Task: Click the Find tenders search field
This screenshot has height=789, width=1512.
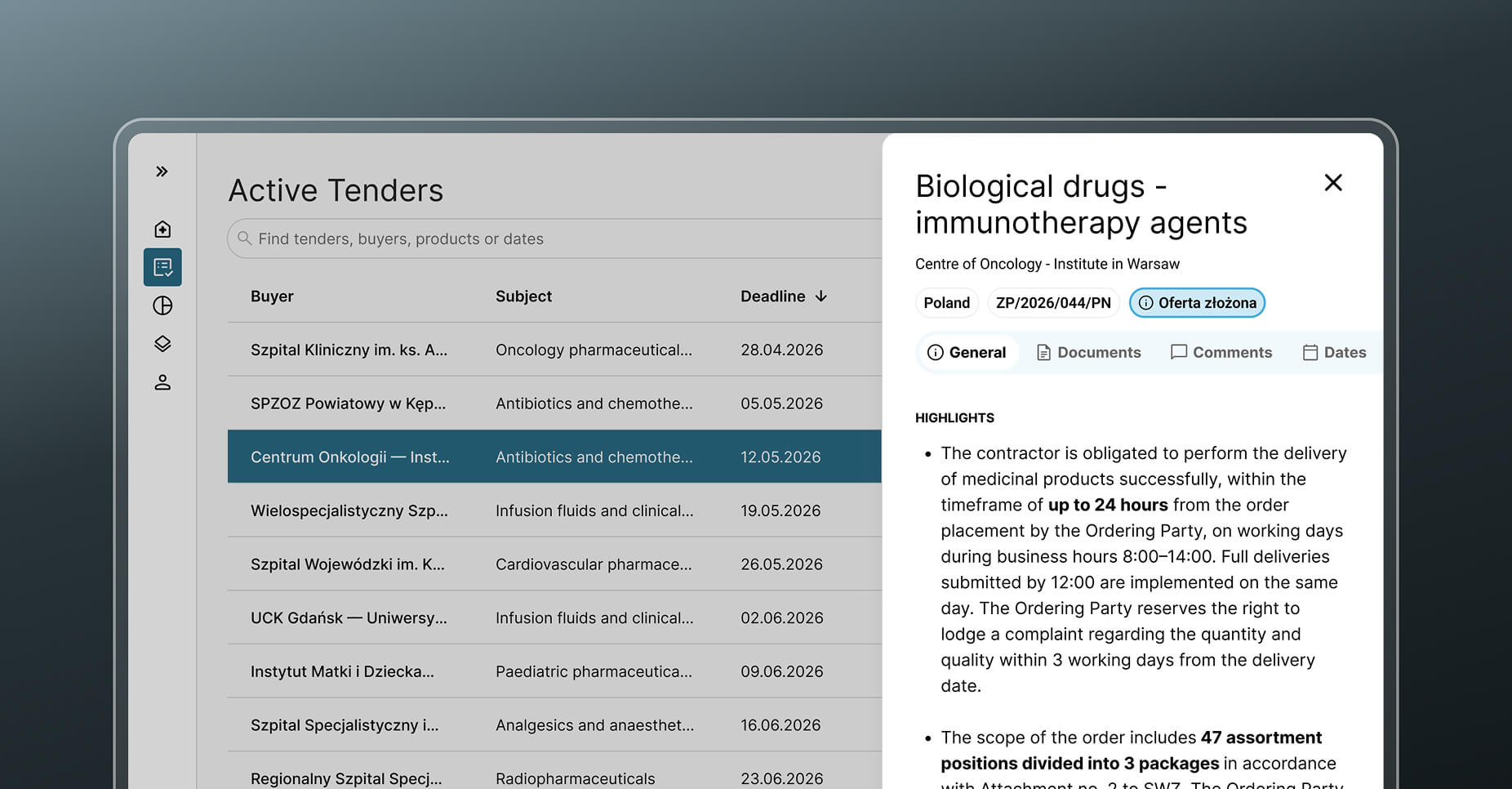Action: click(554, 238)
